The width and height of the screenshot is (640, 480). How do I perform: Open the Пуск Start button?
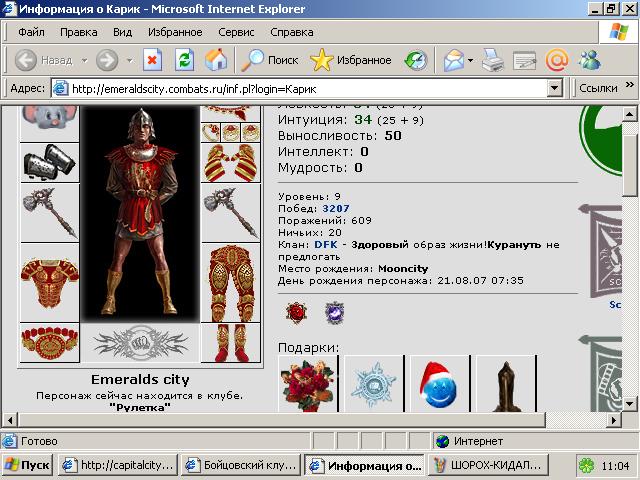(27, 465)
